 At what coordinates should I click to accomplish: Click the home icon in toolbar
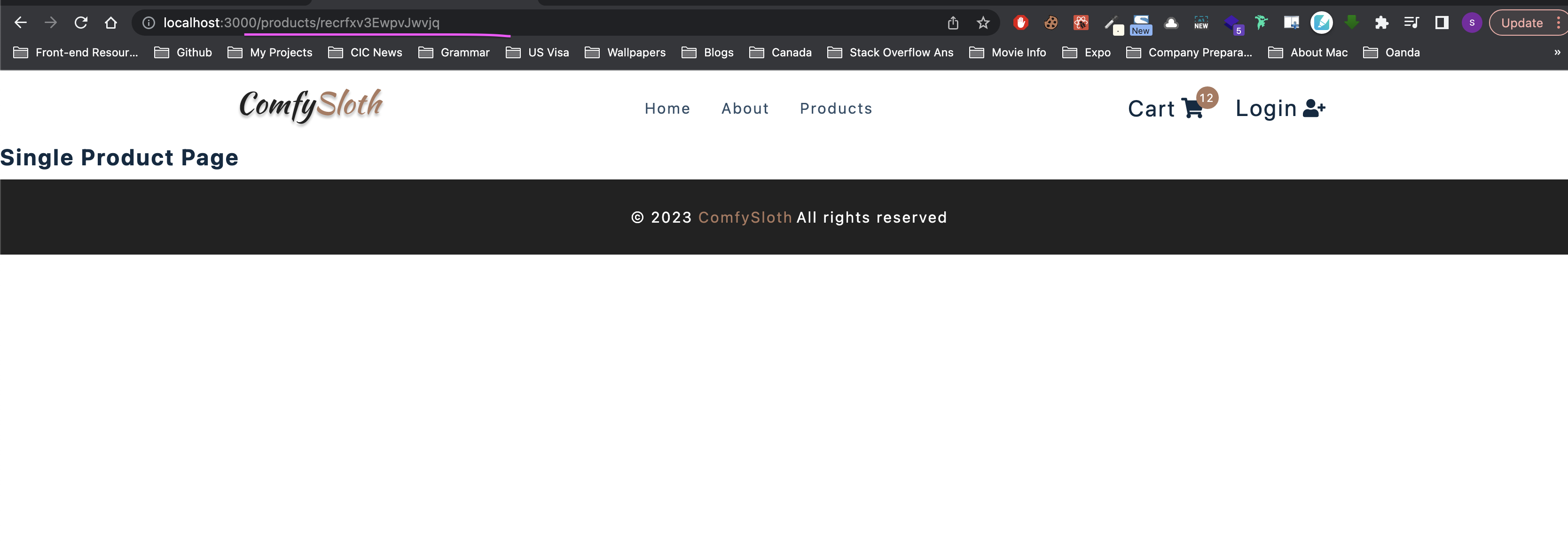coord(111,23)
